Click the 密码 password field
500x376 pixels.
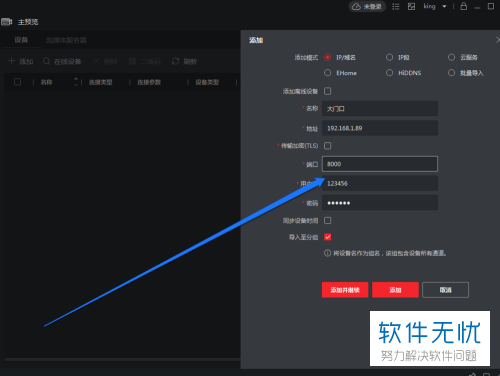coord(380,203)
